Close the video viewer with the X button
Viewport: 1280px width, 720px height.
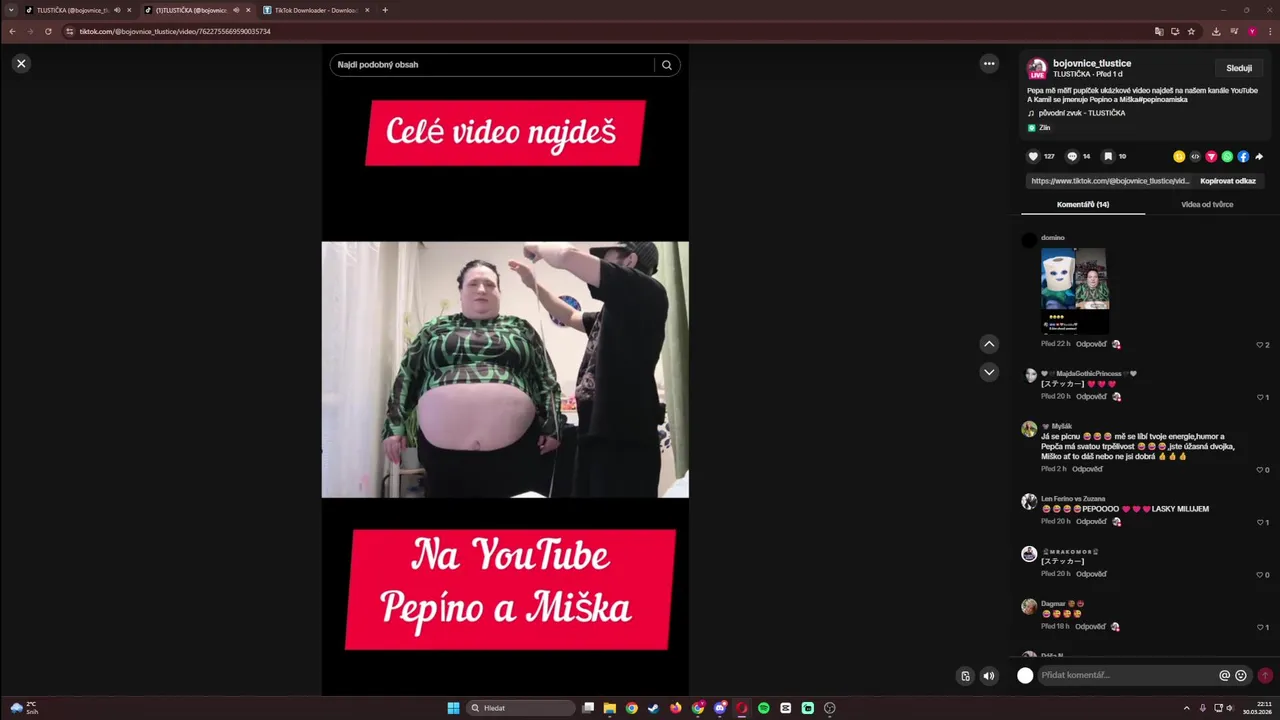tap(21, 63)
